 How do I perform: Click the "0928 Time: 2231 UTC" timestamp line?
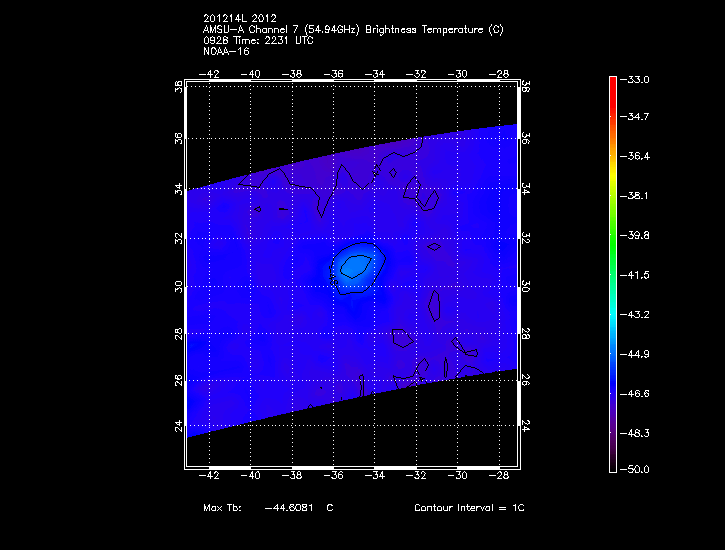click(x=260, y=40)
